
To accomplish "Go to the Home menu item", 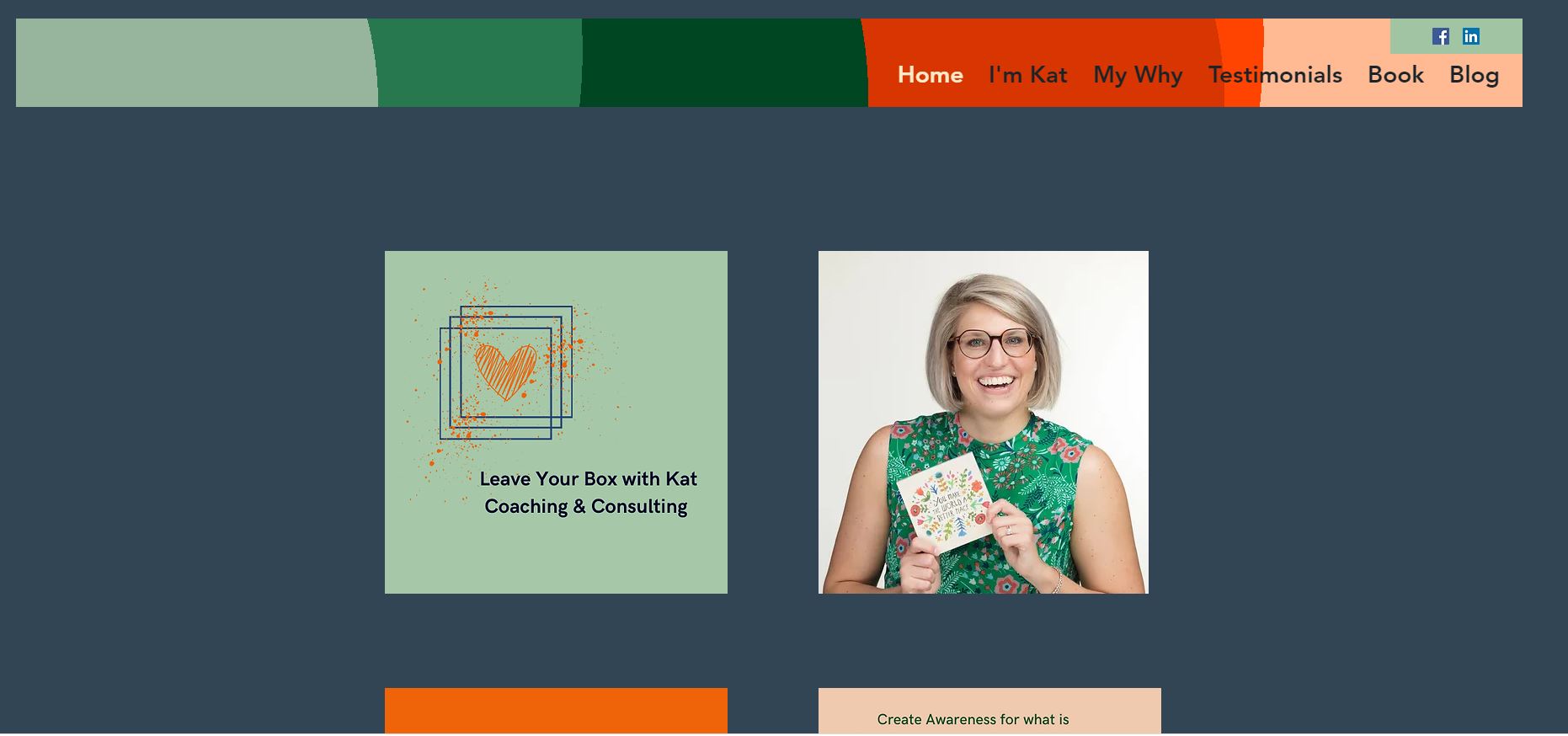I will [930, 75].
